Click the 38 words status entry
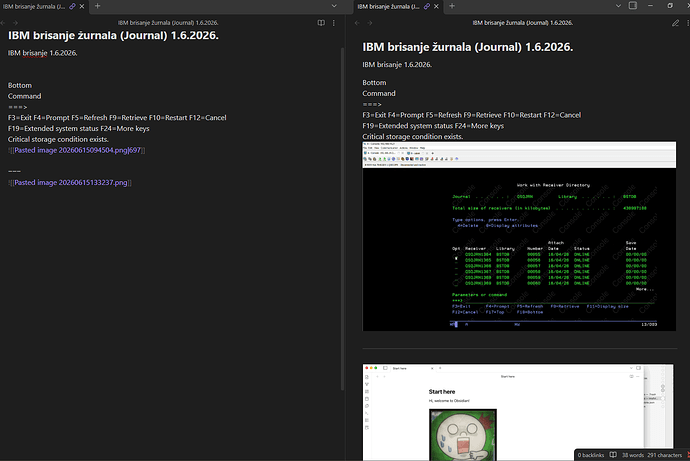Image resolution: width=690 pixels, height=461 pixels. [633, 455]
